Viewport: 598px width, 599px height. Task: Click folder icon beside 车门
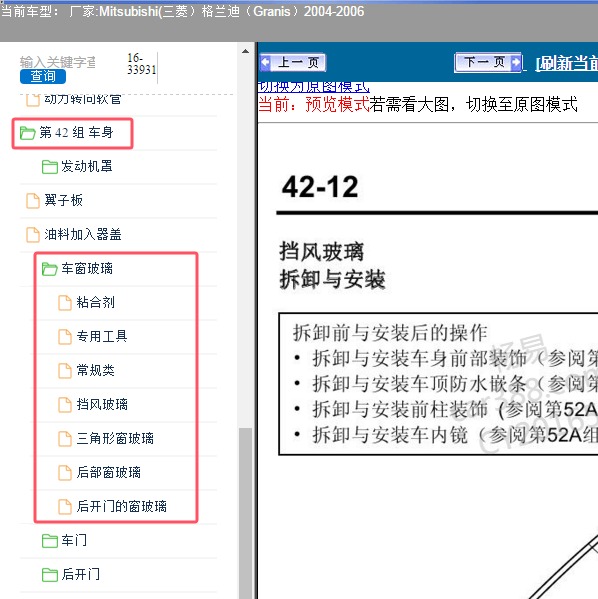(50, 541)
